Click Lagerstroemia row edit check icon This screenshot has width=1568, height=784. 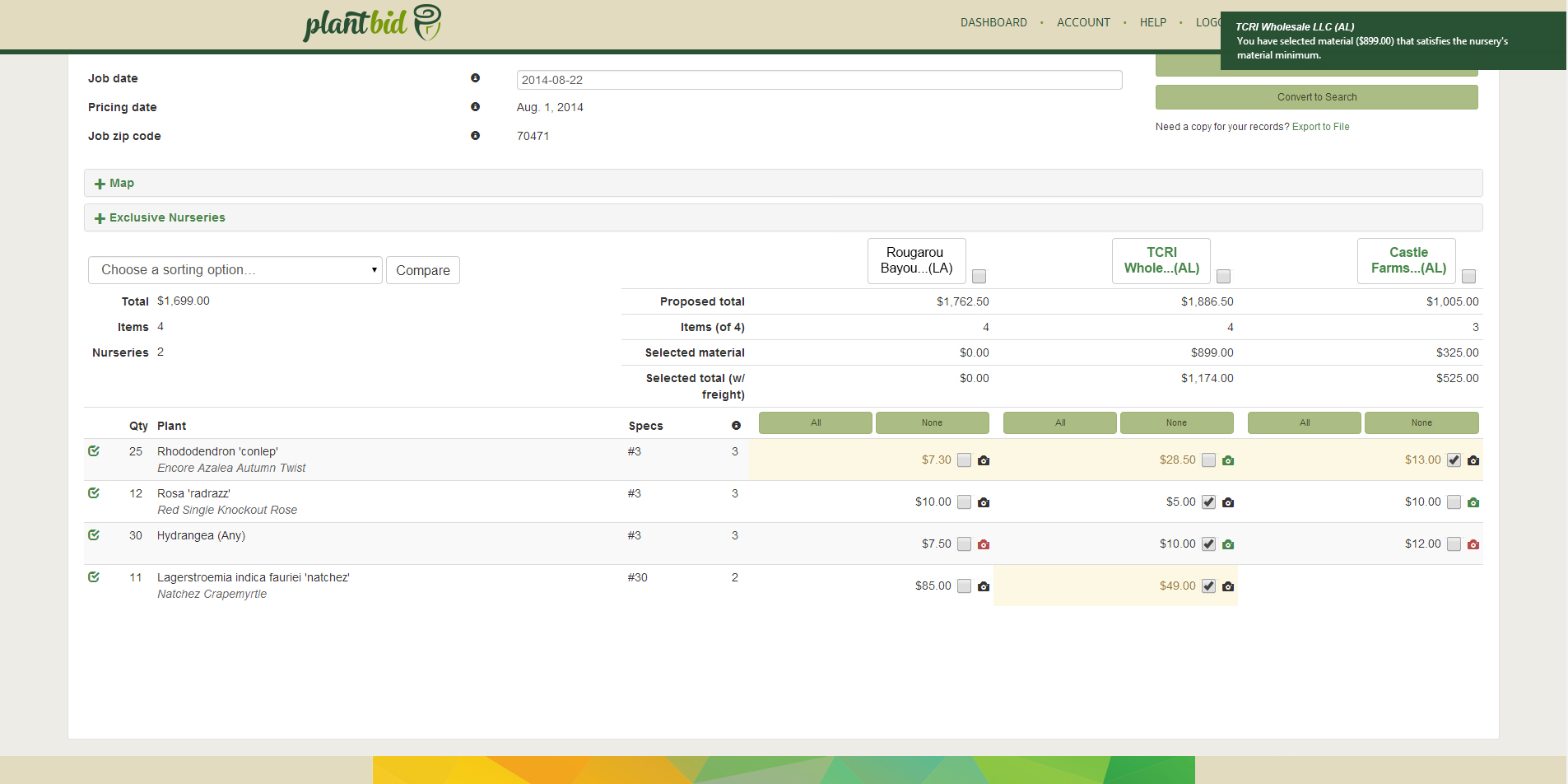(94, 577)
